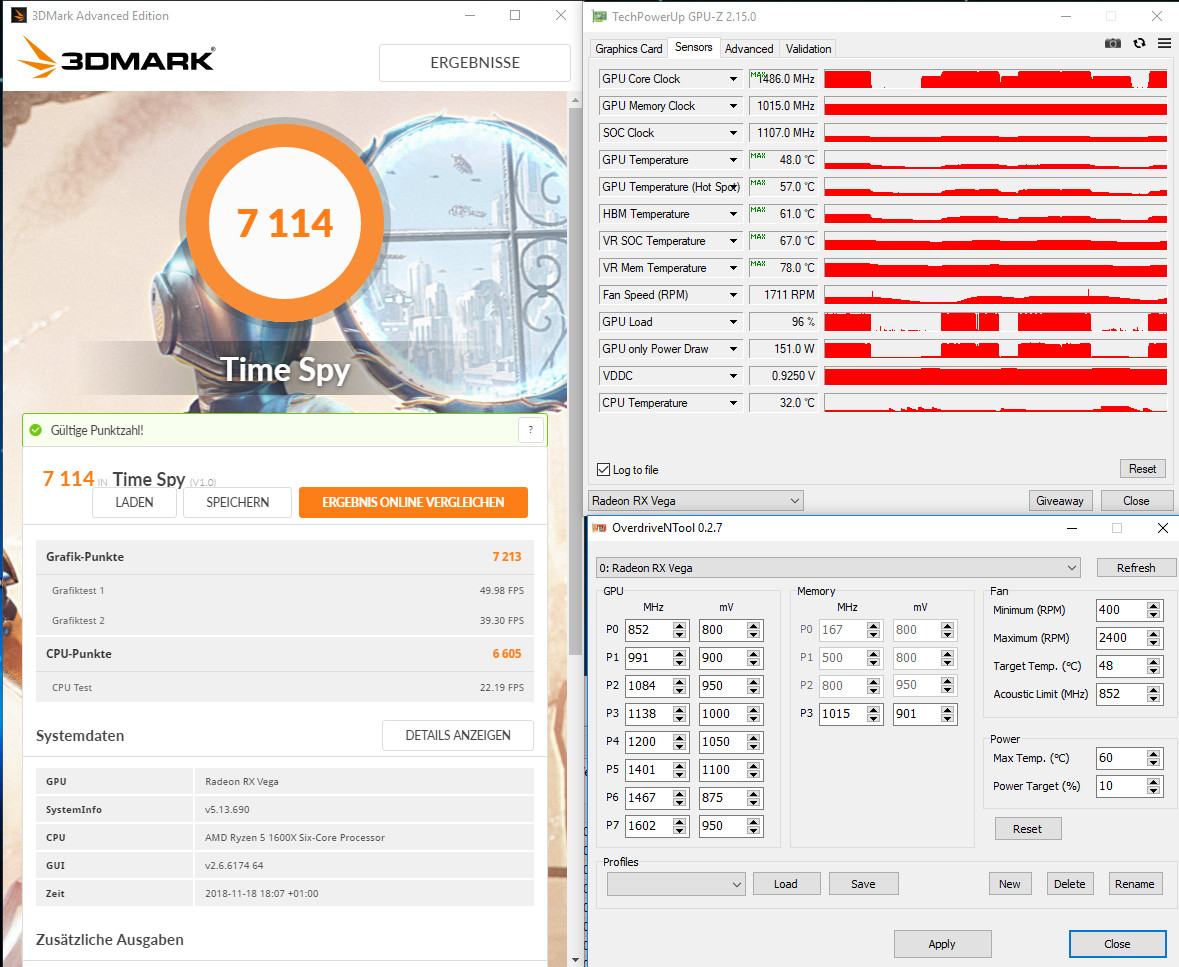Click Memory P3 mV stepper arrows

point(947,714)
